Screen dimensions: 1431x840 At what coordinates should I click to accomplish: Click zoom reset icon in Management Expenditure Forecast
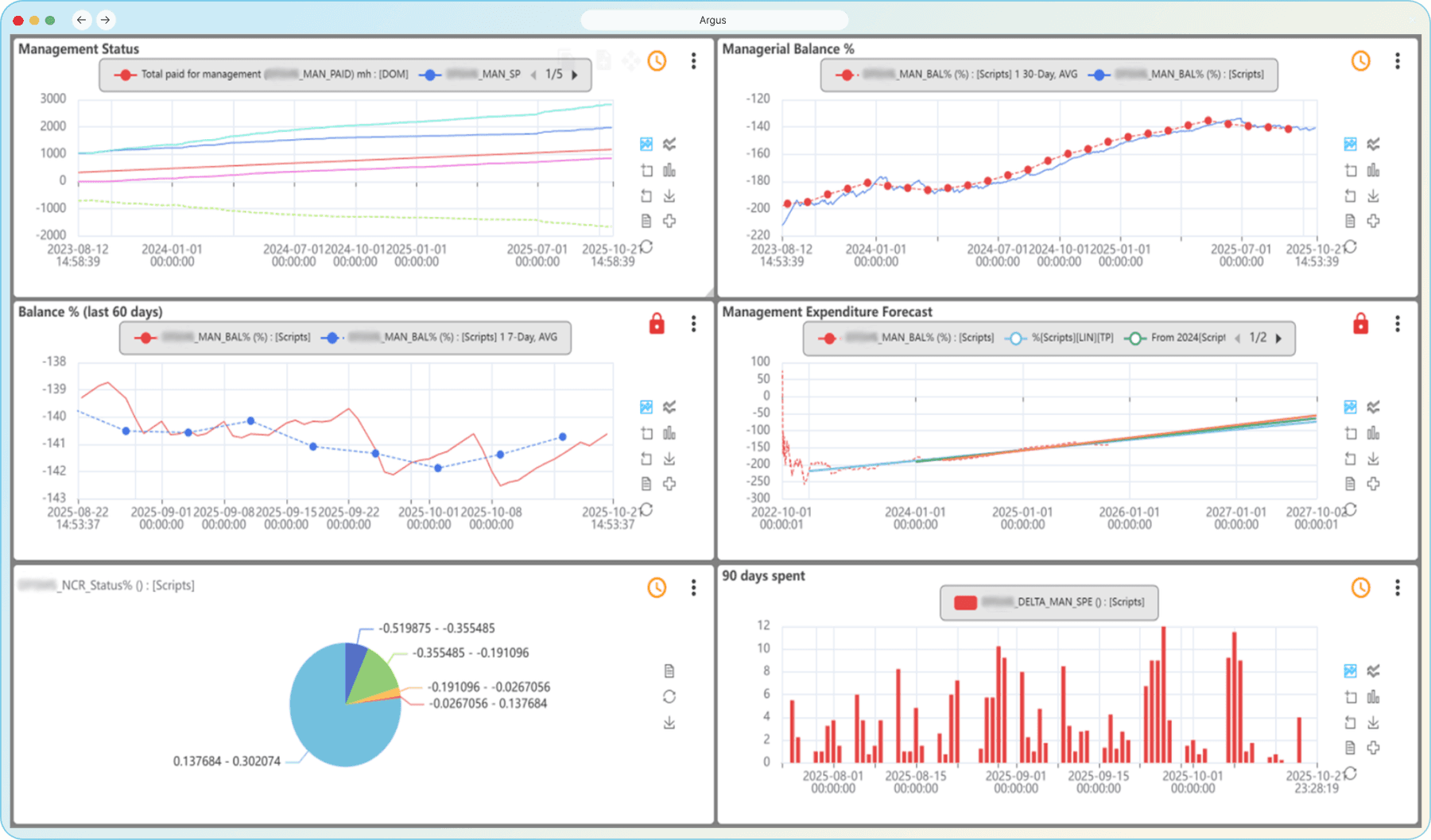click(x=1350, y=459)
